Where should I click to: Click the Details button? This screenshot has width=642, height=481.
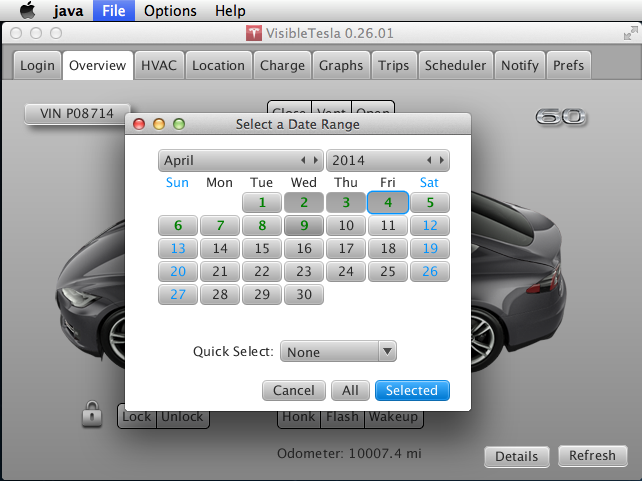coord(517,456)
